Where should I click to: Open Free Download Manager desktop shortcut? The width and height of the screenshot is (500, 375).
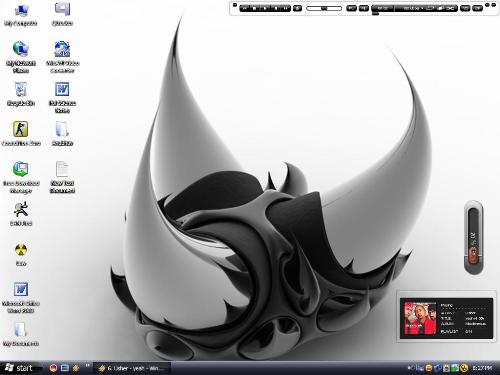pyautogui.click(x=21, y=177)
